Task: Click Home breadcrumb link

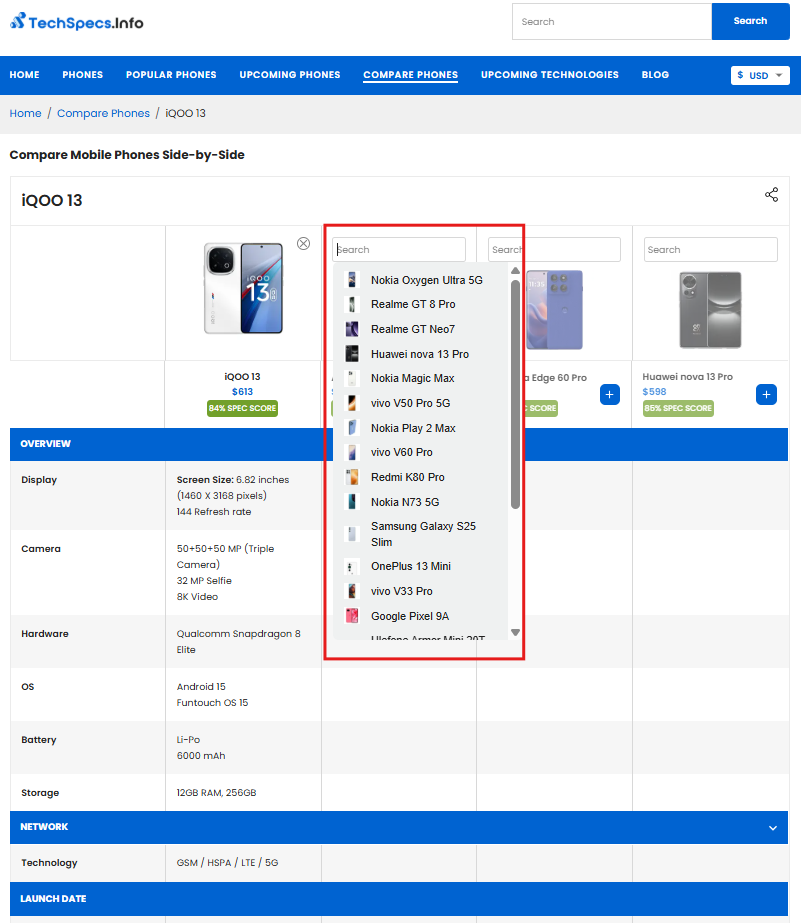Action: 25,113
